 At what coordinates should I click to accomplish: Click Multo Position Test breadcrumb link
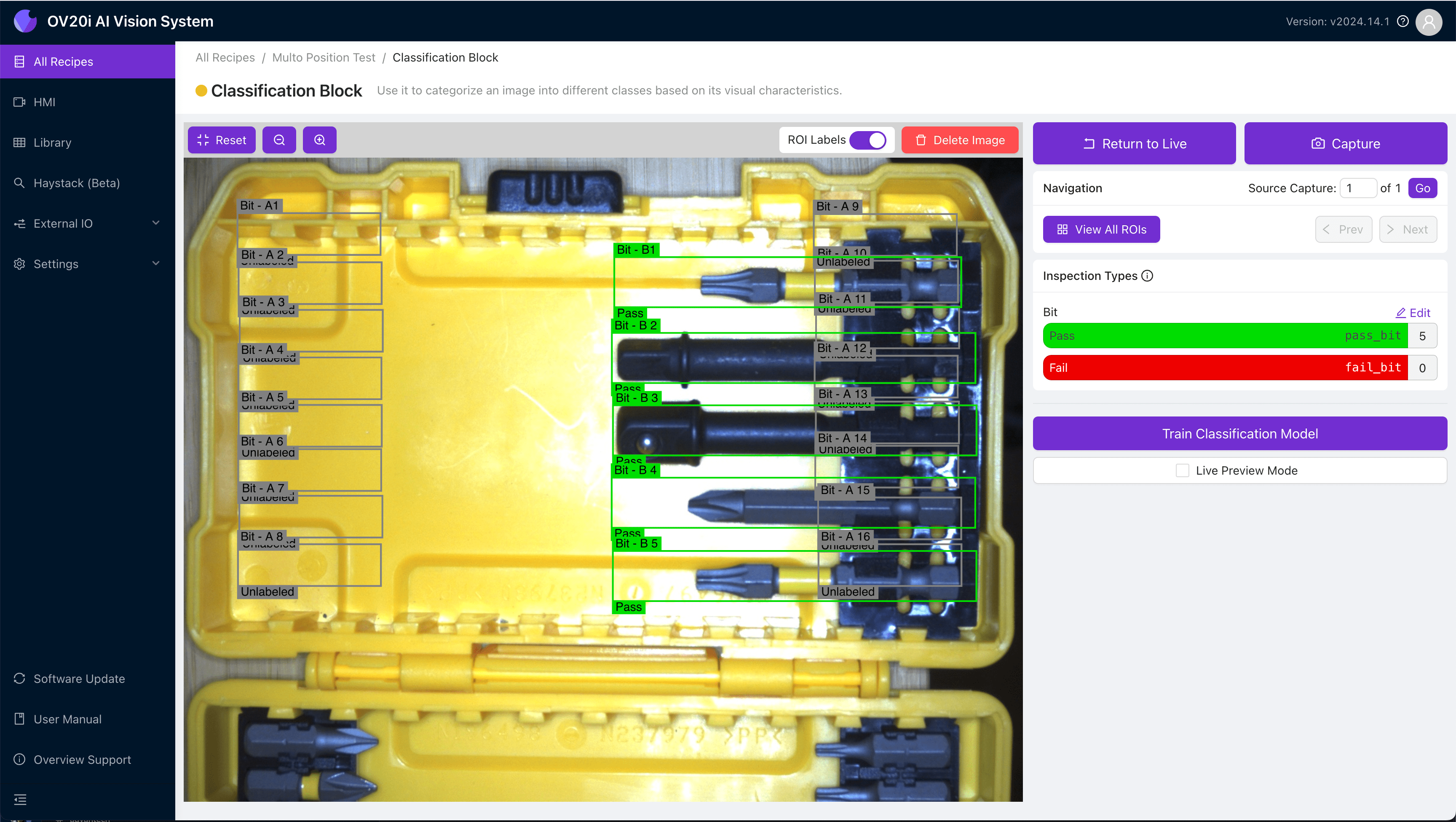pos(323,58)
